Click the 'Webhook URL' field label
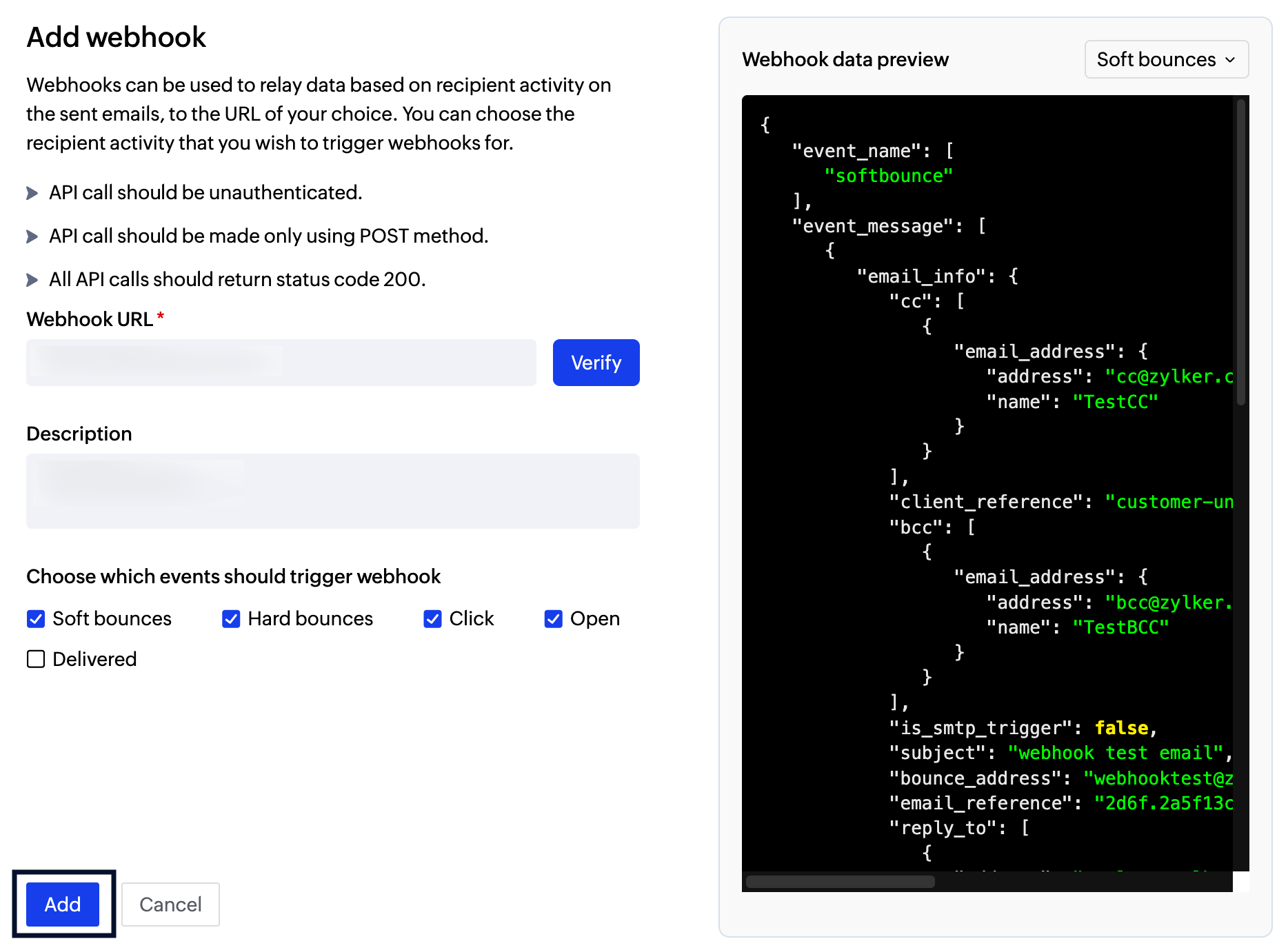This screenshot has height=950, width=1288. pos(90,319)
